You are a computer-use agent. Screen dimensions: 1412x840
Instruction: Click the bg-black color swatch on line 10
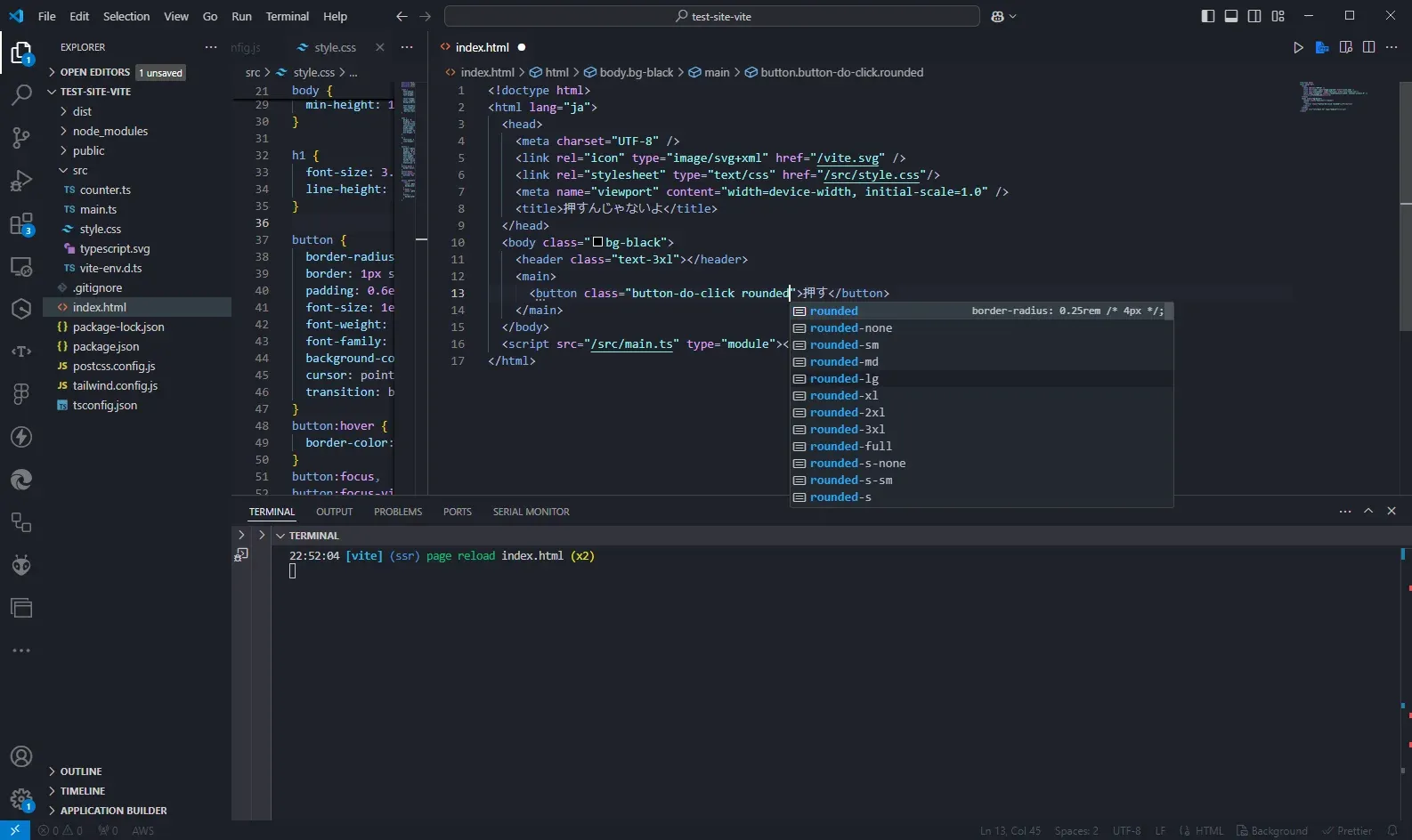(597, 242)
